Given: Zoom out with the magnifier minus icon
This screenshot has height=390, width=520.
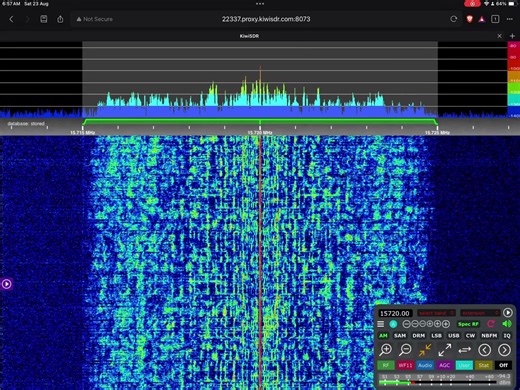Looking at the screenshot, I should (405, 350).
